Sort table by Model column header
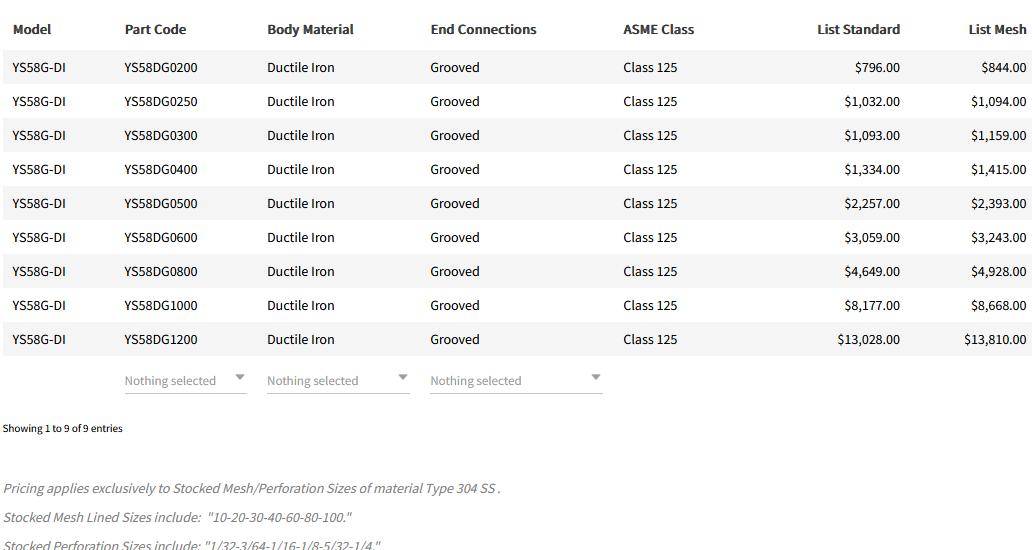 point(32,30)
